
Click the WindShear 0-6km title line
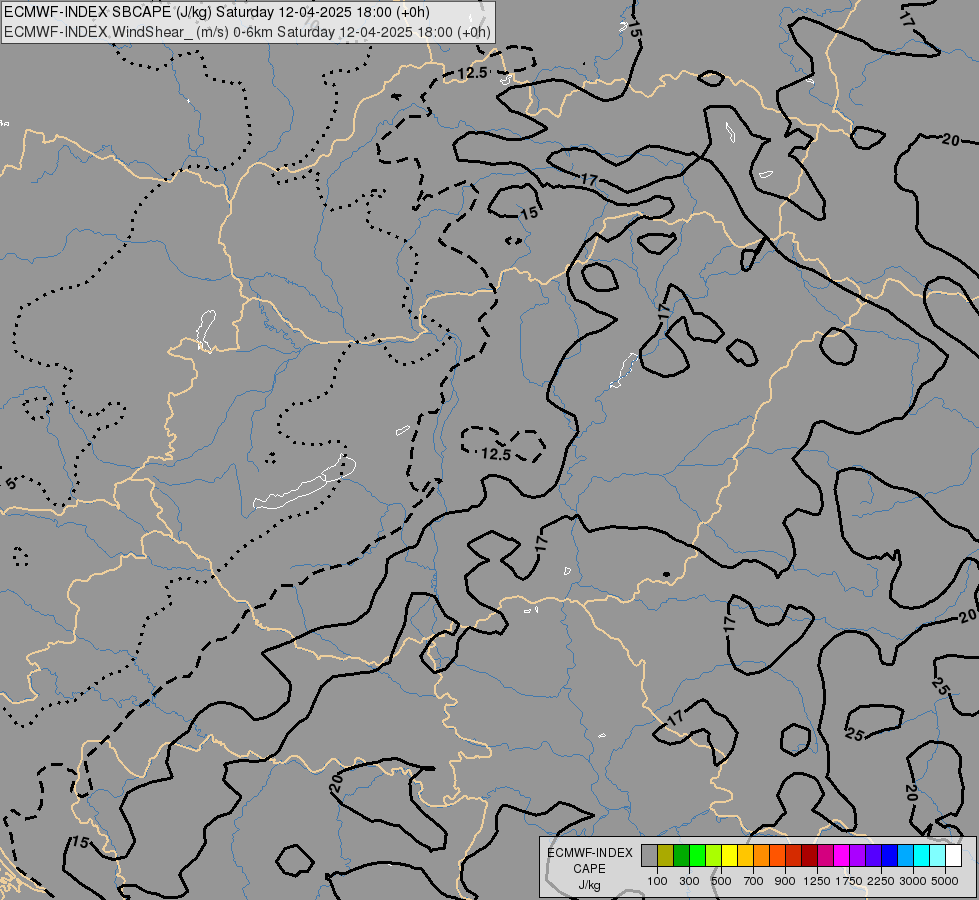coord(247,32)
